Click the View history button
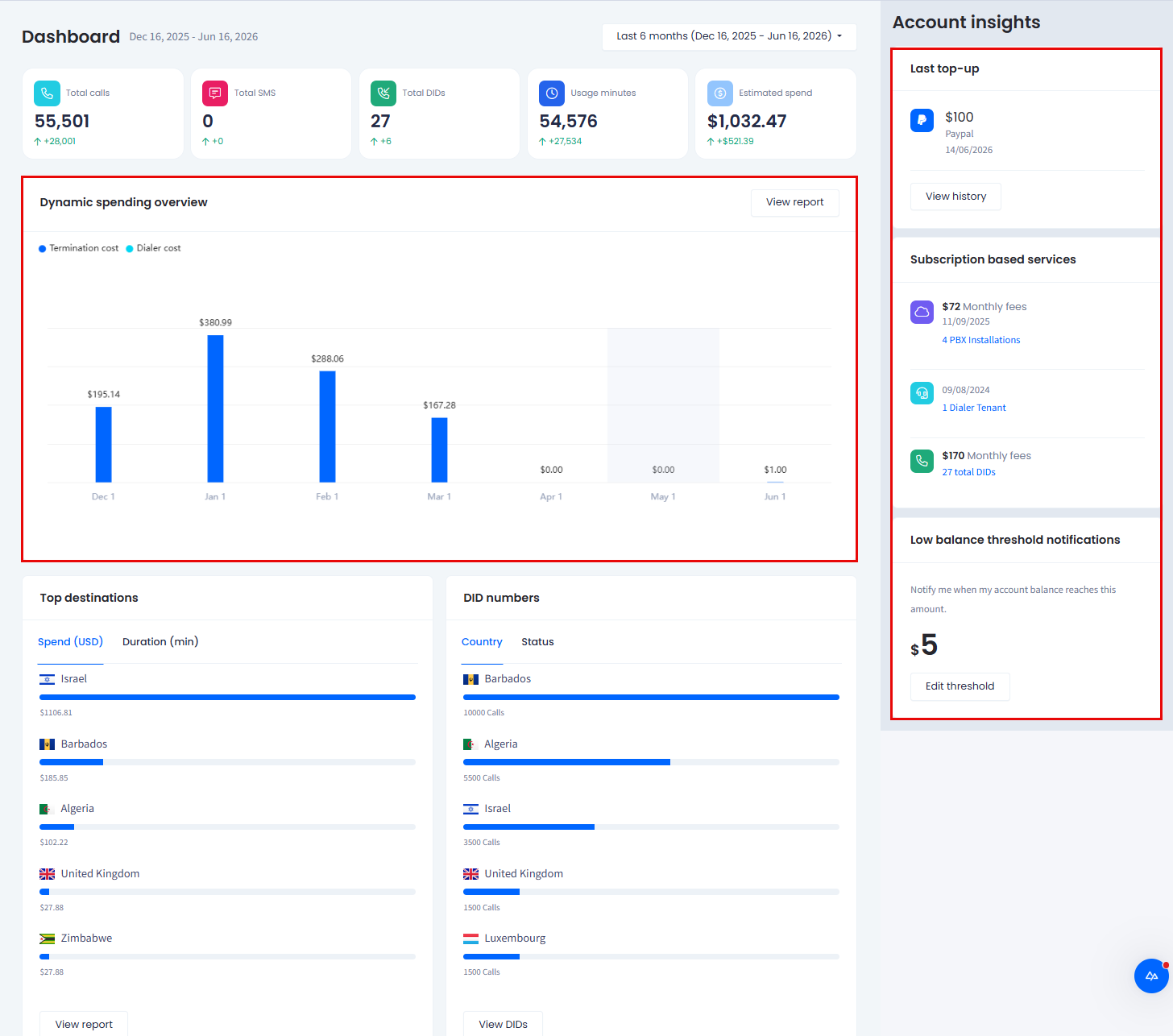 tap(955, 197)
